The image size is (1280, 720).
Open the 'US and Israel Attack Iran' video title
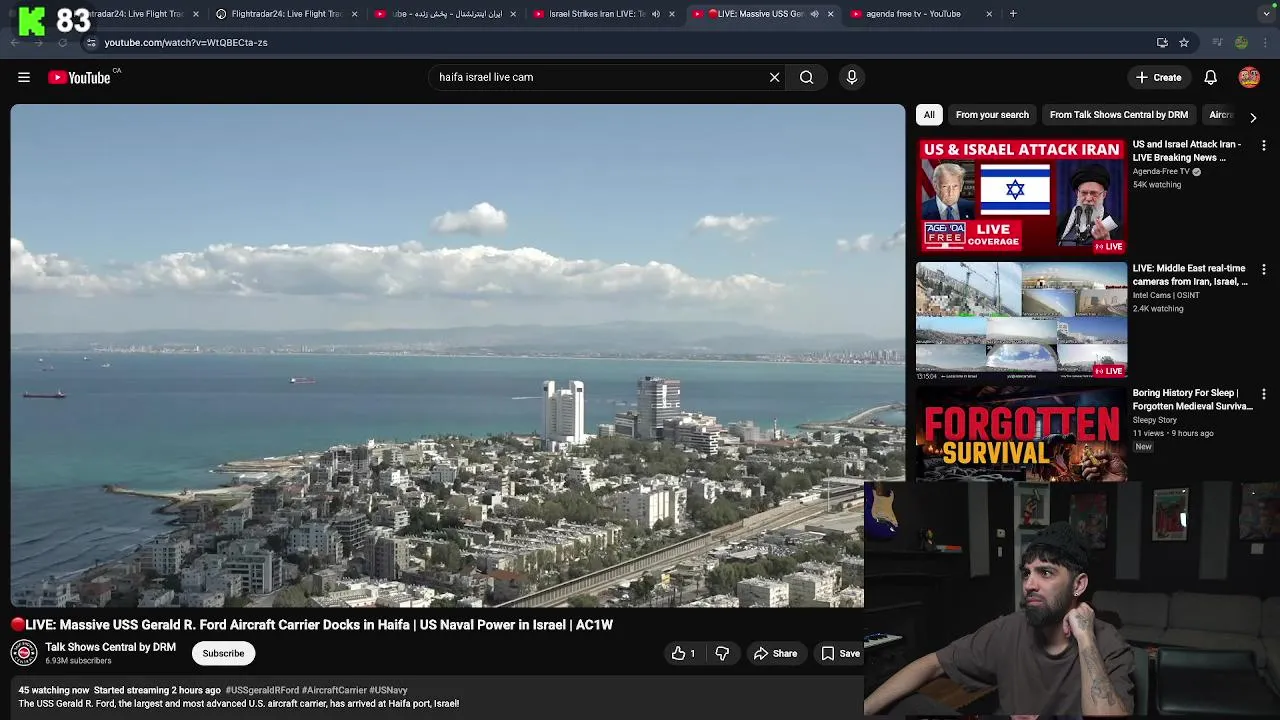click(x=1187, y=151)
